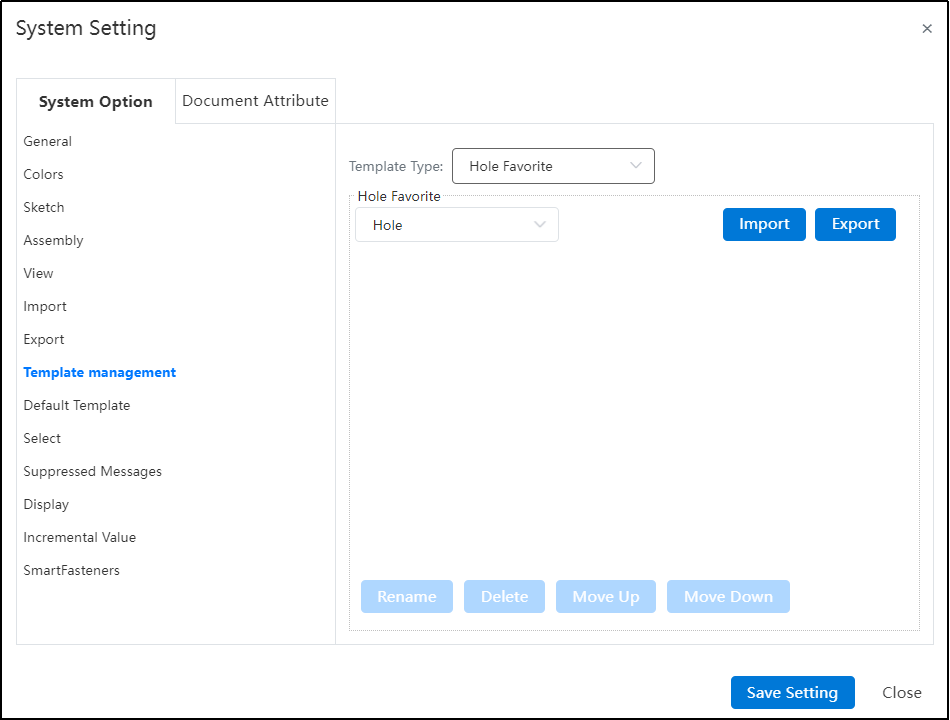Screen dimensions: 950x720
Task: Click the Import button
Action: click(764, 224)
